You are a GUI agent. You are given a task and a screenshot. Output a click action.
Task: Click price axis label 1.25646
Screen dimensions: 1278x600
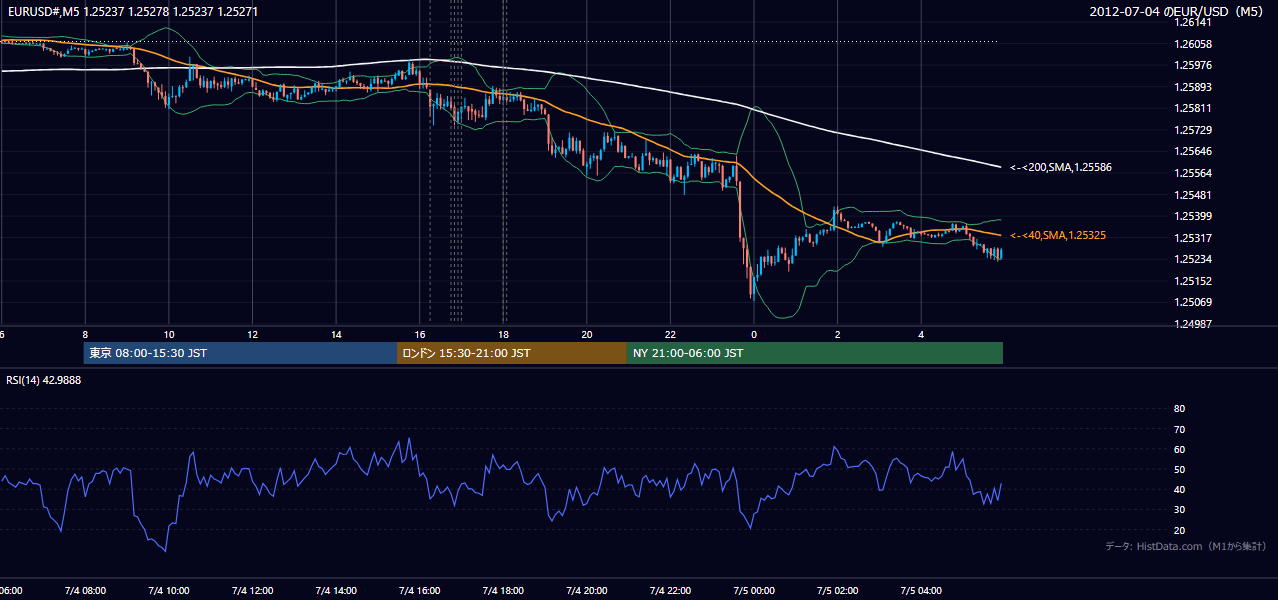click(1193, 151)
